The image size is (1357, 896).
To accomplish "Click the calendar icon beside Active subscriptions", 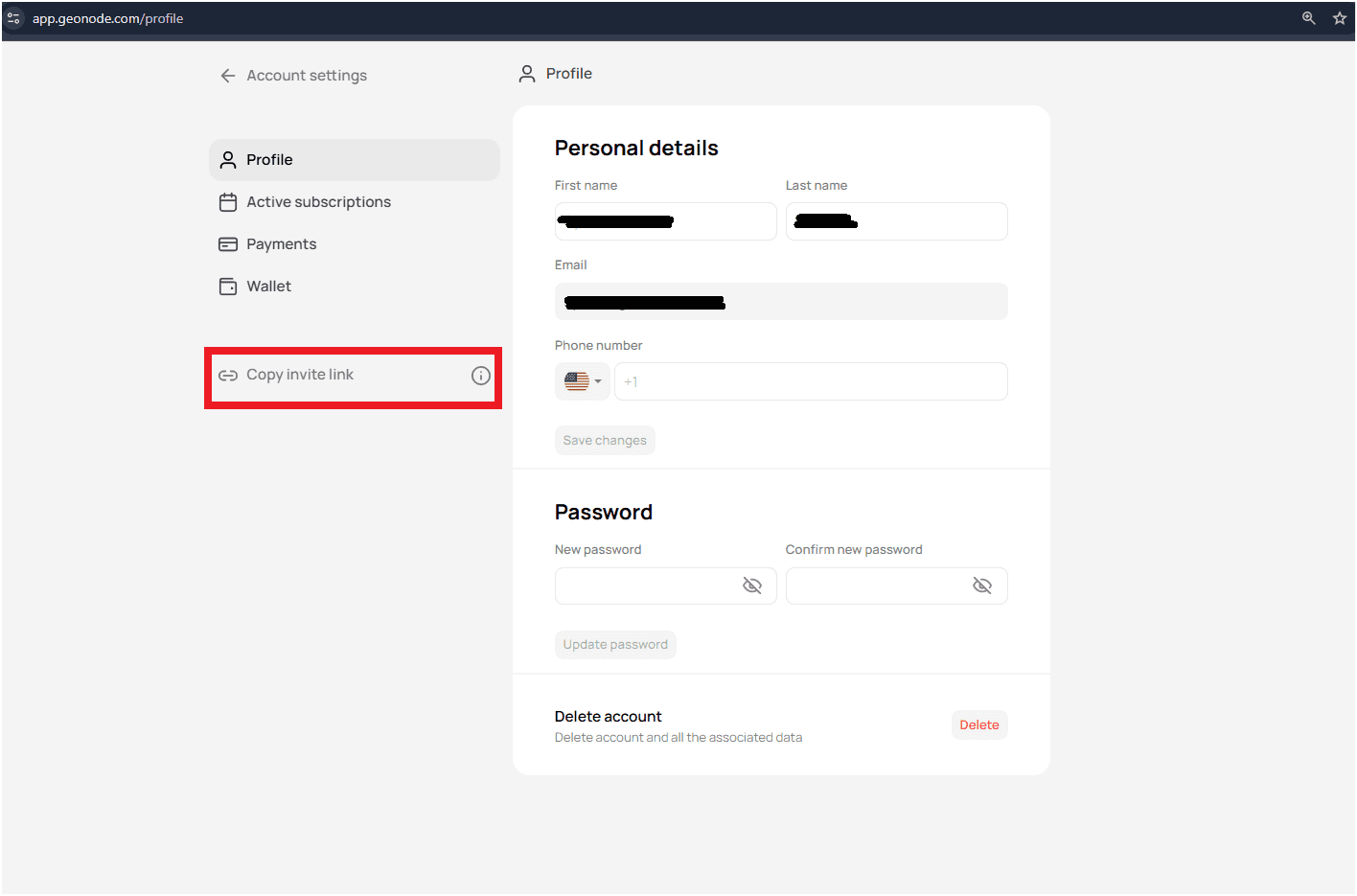I will pos(227,201).
